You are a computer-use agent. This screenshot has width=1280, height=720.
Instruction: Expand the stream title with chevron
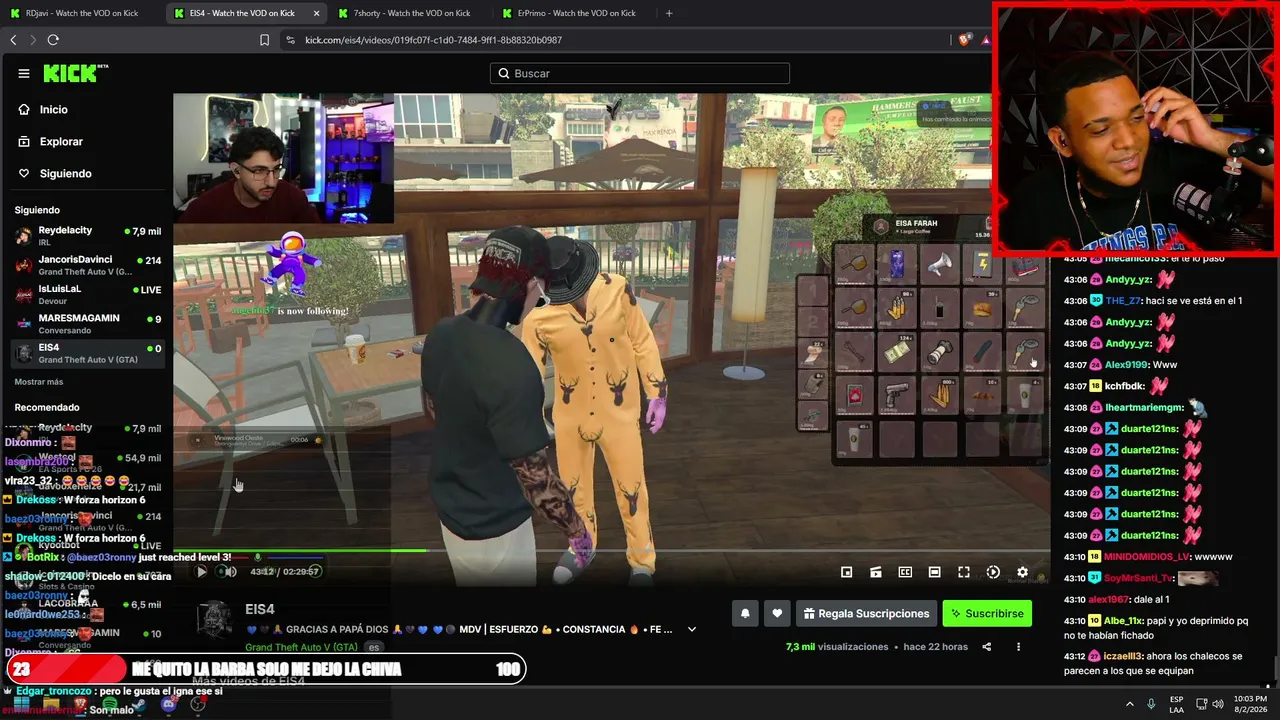[x=691, y=630]
